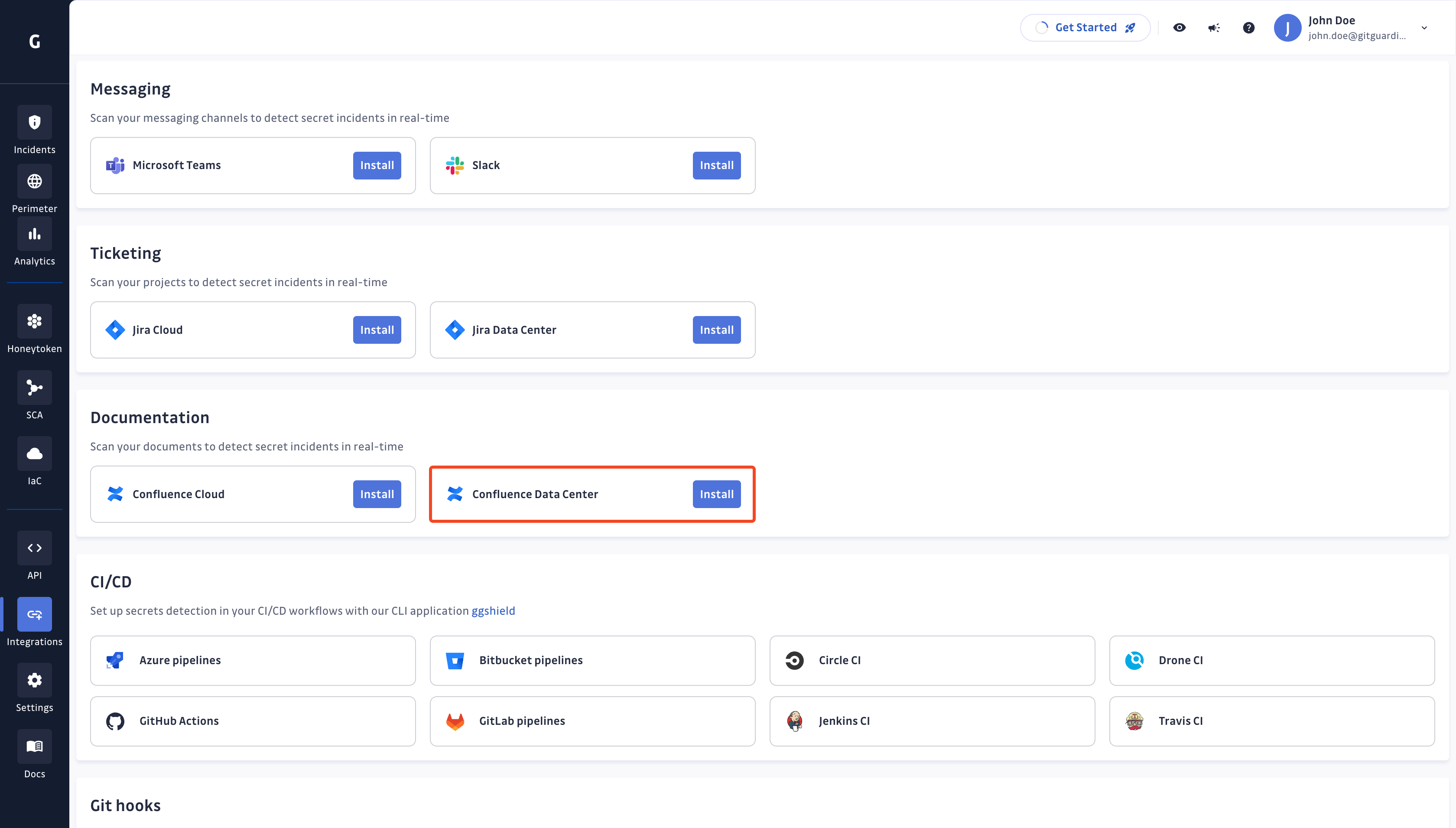Screen dimensions: 1456x828
Task: Install the Jira Cloud integration
Action: pos(377,330)
